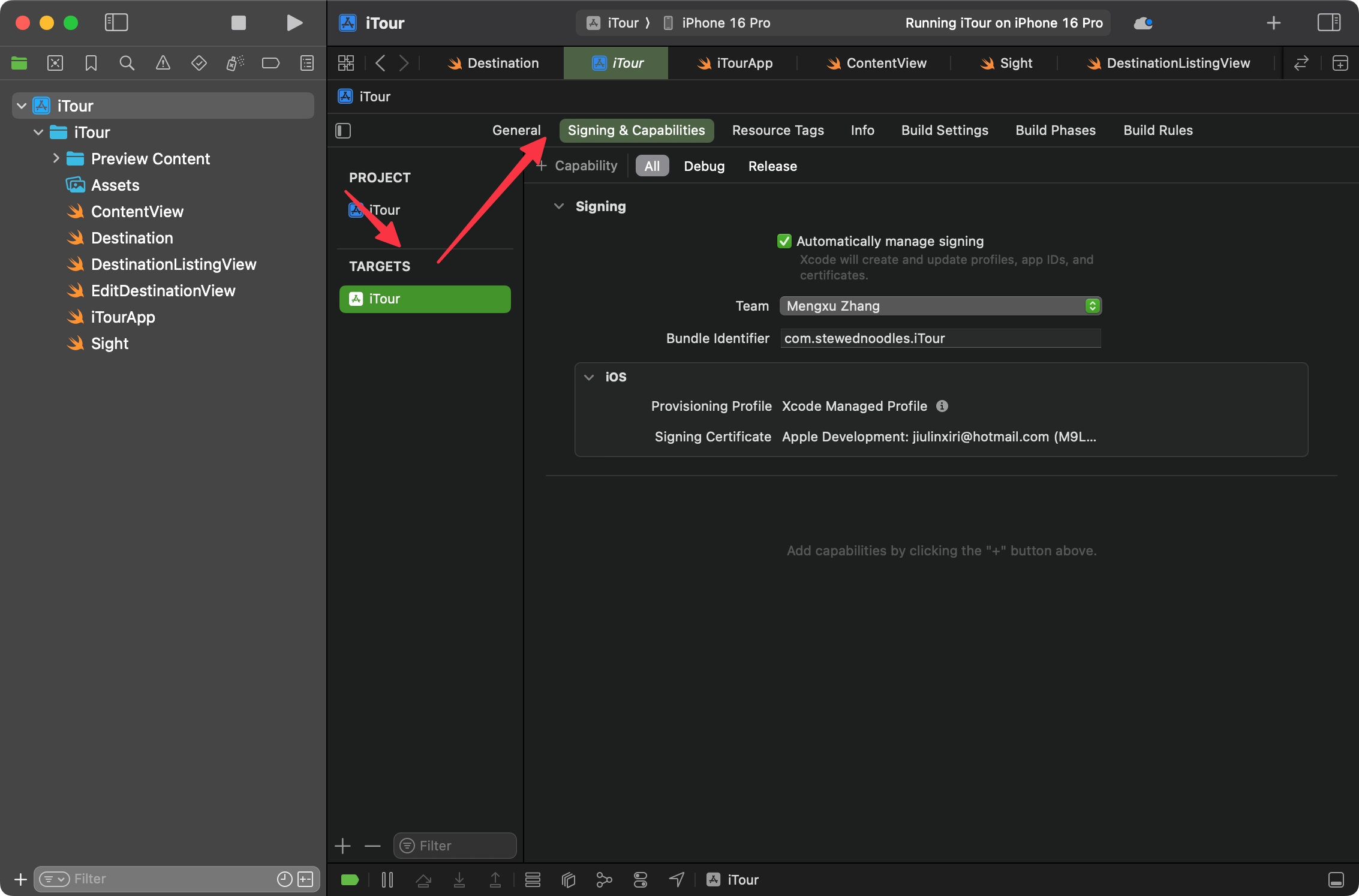Screen dimensions: 1359x896
Task: Open the Issue navigator warning icon
Action: [x=163, y=63]
